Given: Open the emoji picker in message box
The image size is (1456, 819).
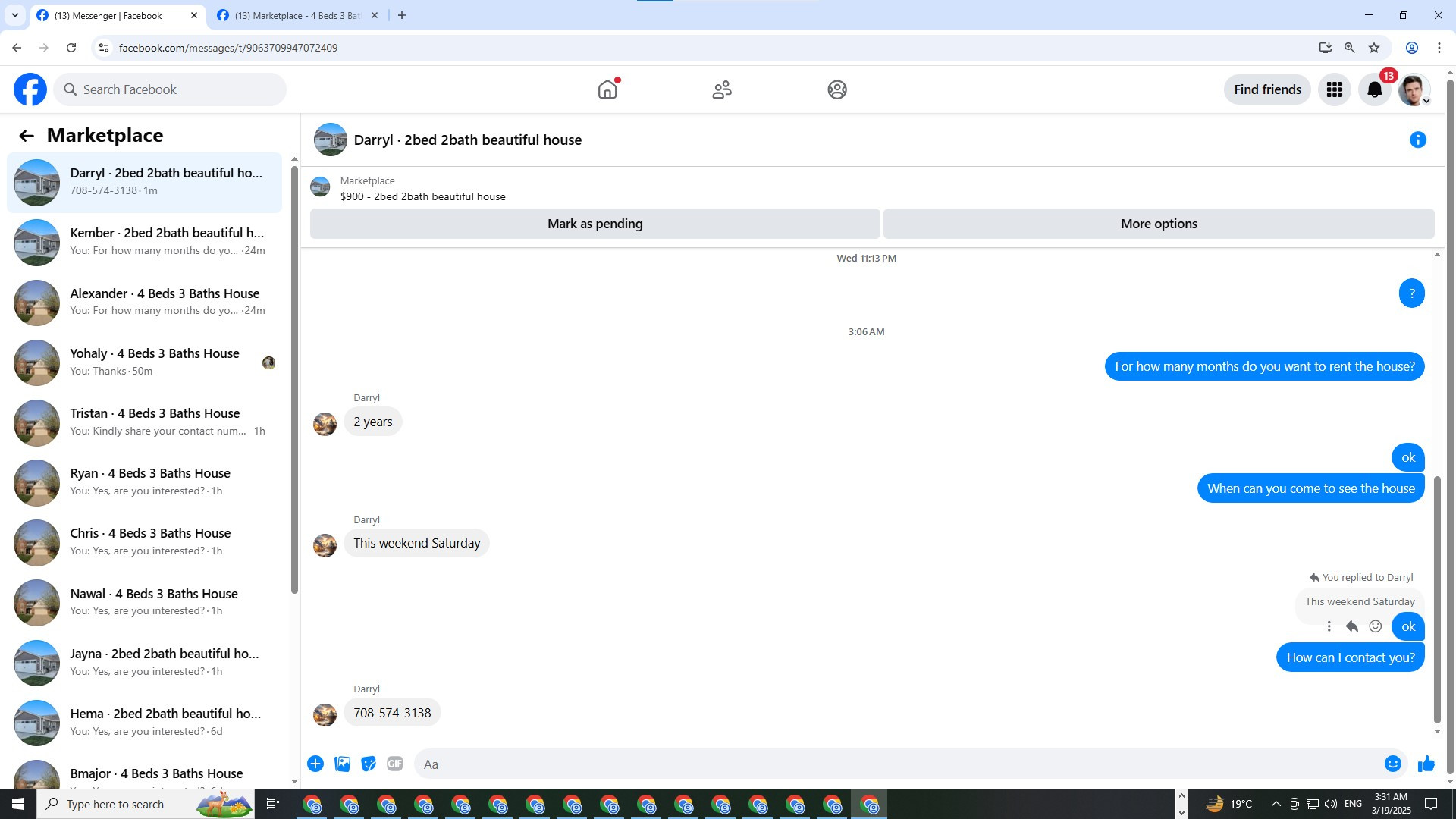Looking at the screenshot, I should point(1393,764).
